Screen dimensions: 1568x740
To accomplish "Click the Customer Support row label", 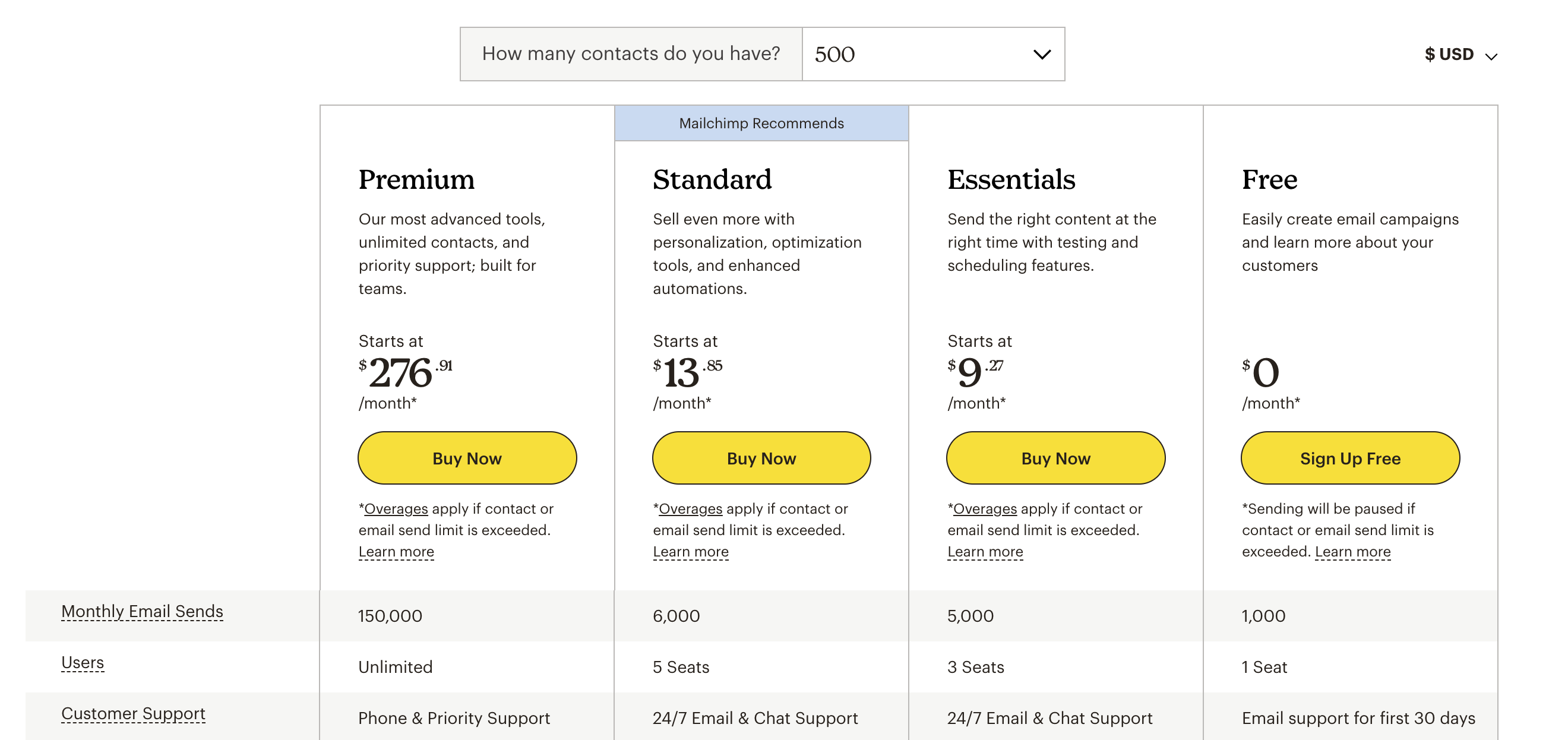I will coord(132,714).
